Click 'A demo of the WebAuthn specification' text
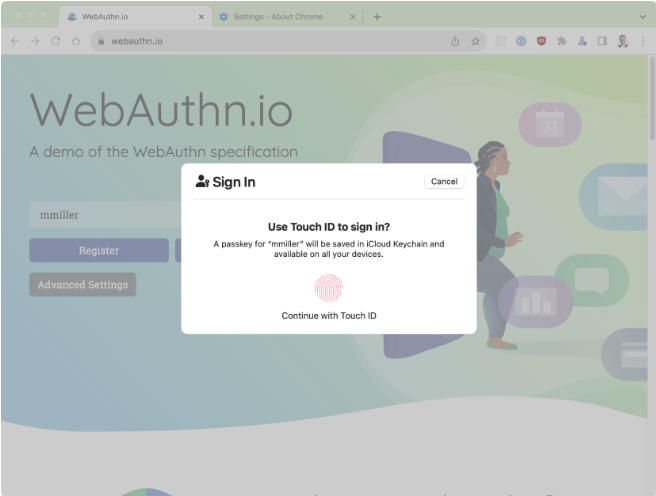 (164, 152)
